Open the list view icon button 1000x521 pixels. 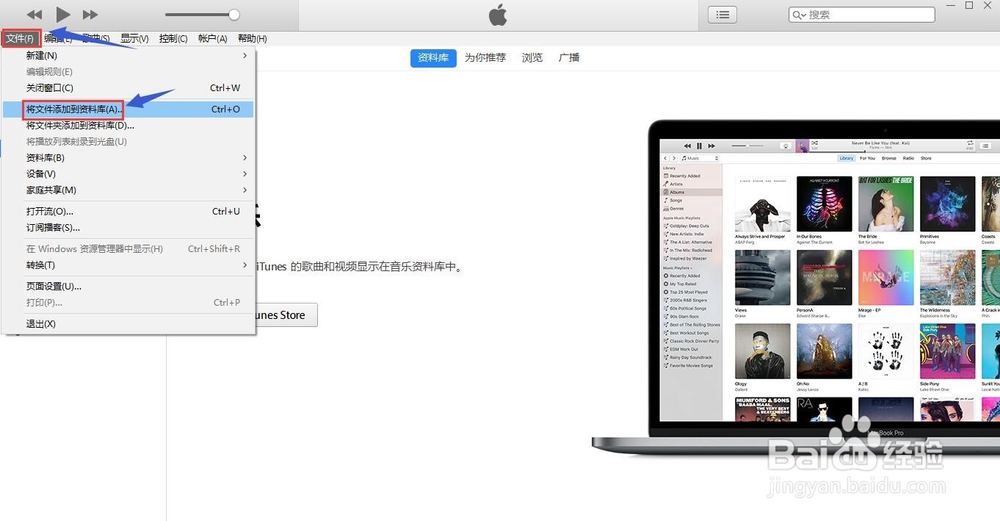click(723, 14)
